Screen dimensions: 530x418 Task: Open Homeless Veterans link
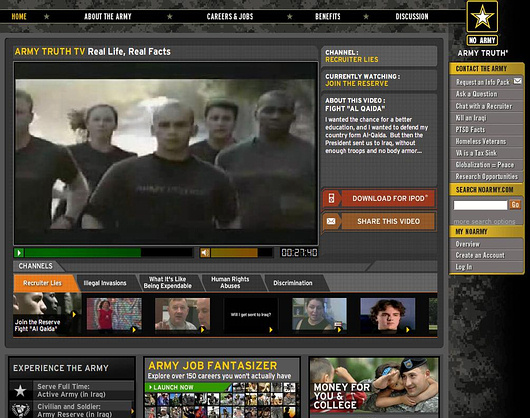pos(481,142)
